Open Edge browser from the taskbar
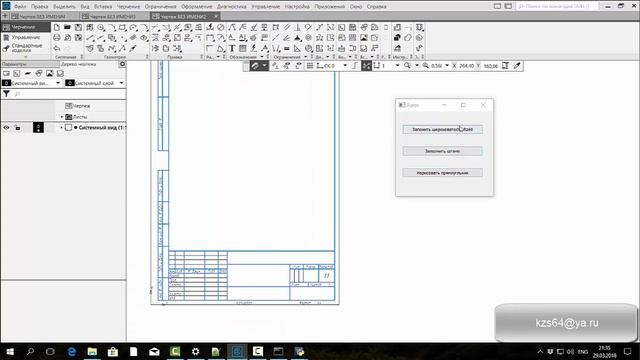Image resolution: width=640 pixels, height=360 pixels. (x=72, y=351)
